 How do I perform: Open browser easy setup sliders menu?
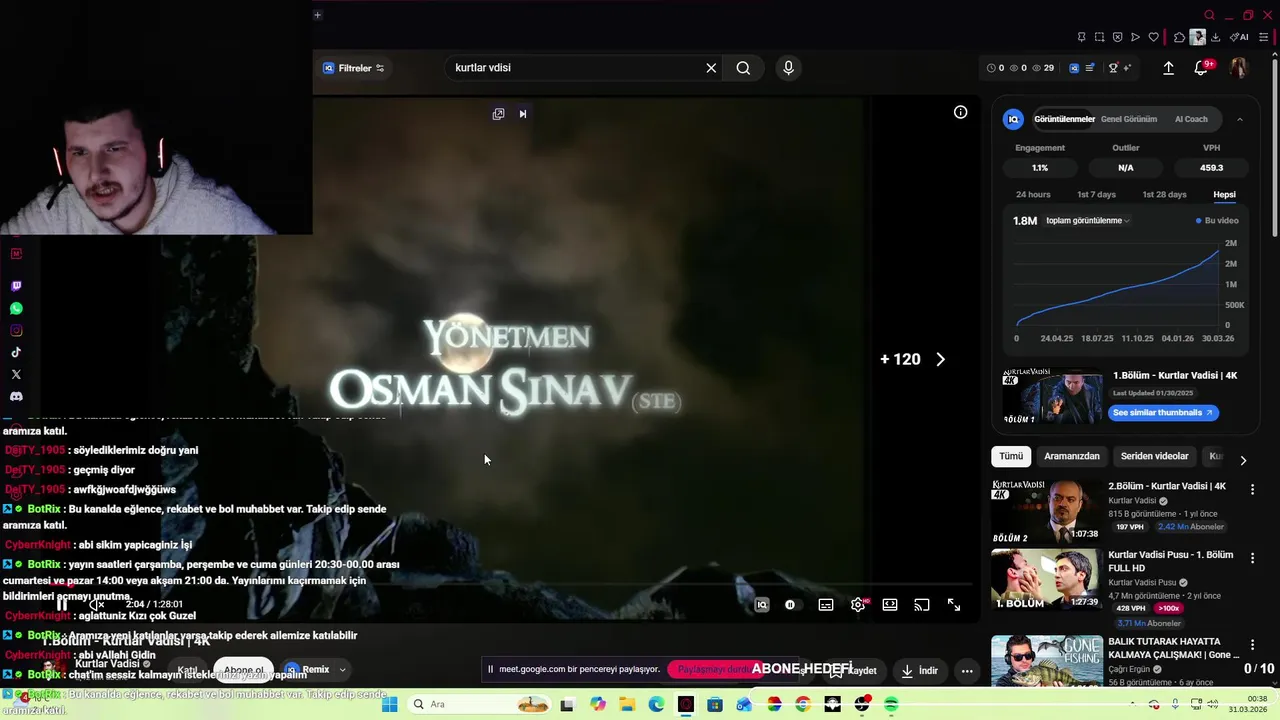pos(1265,37)
